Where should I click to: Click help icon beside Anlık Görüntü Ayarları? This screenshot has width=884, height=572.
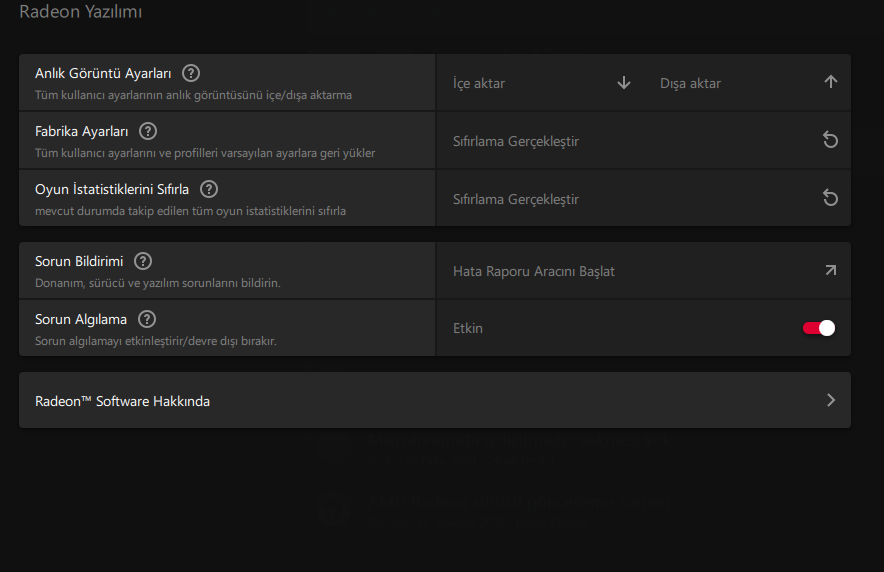click(x=191, y=73)
